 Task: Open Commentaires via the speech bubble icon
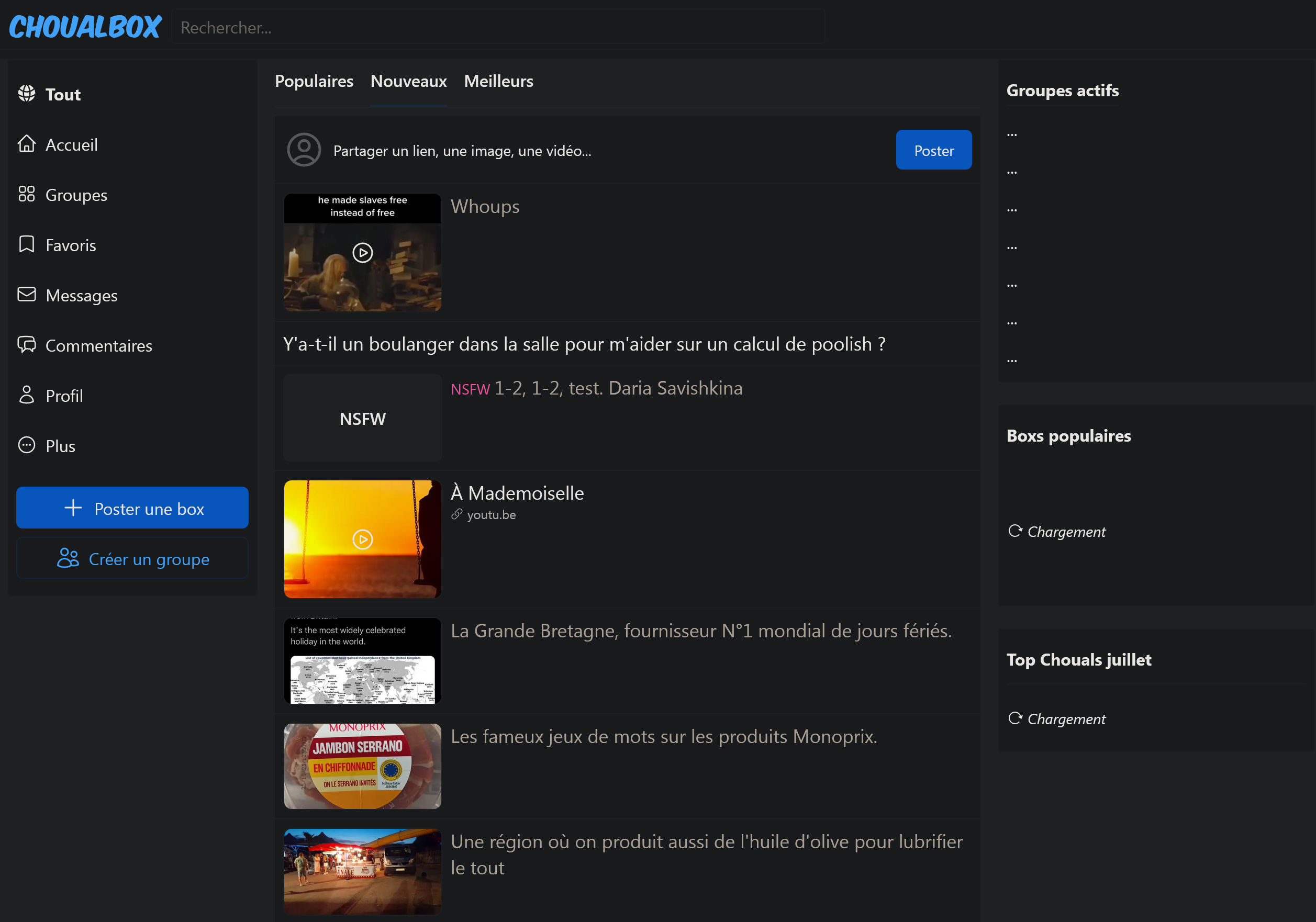26,344
